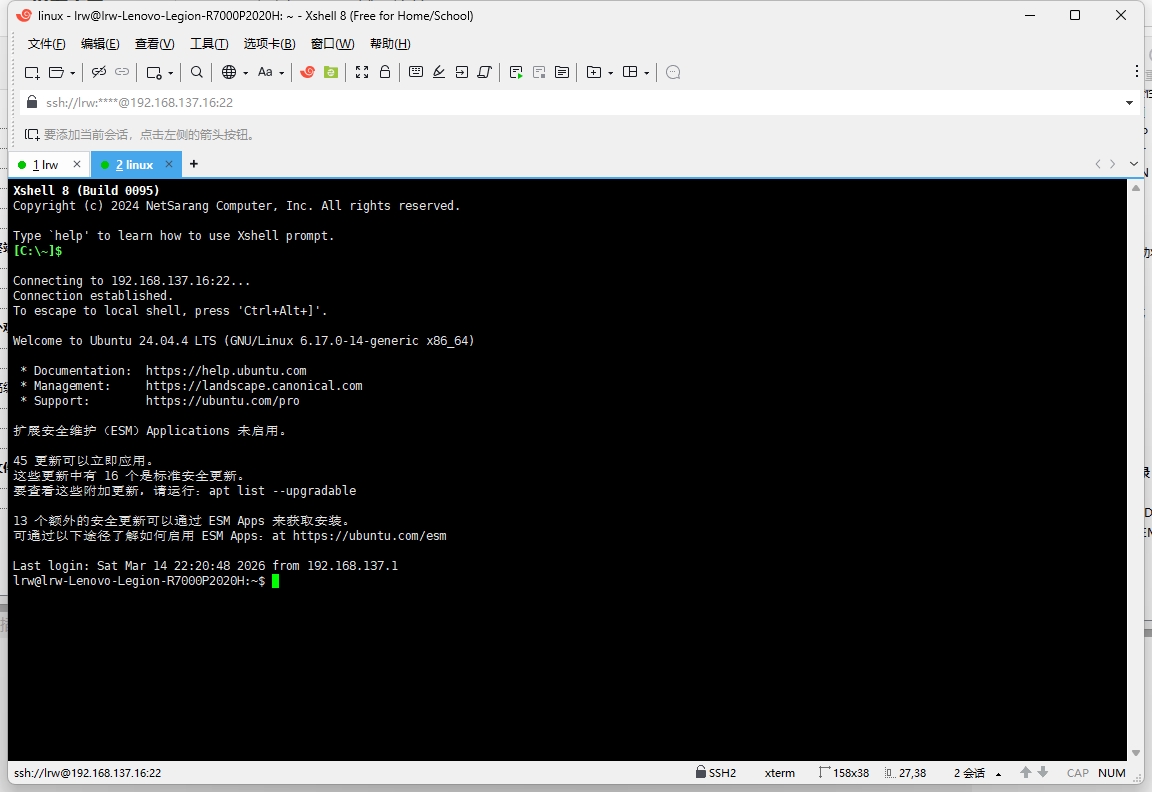Click the CAP indicator in status bar
Viewport: 1152px width, 792px height.
(x=1078, y=773)
